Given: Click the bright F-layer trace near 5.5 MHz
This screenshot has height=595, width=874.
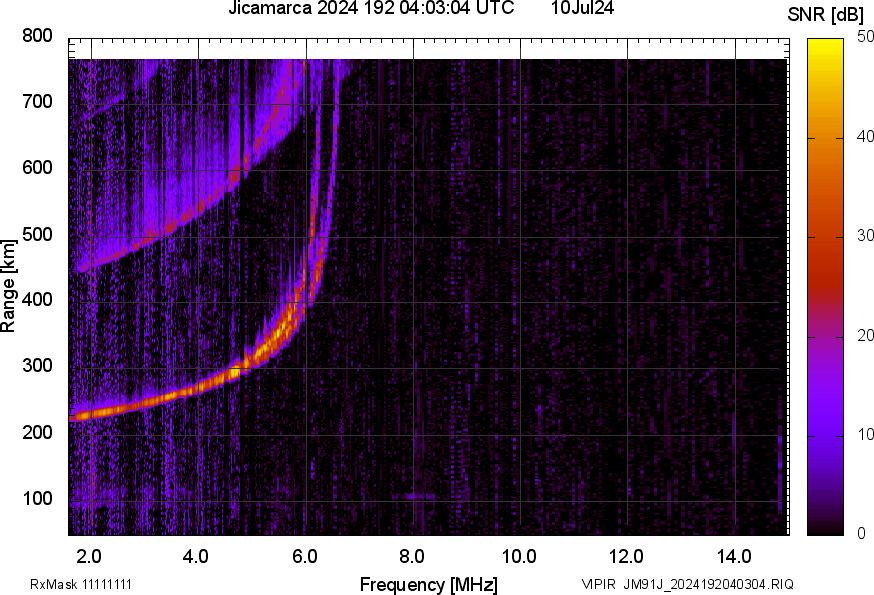Looking at the screenshot, I should [279, 329].
